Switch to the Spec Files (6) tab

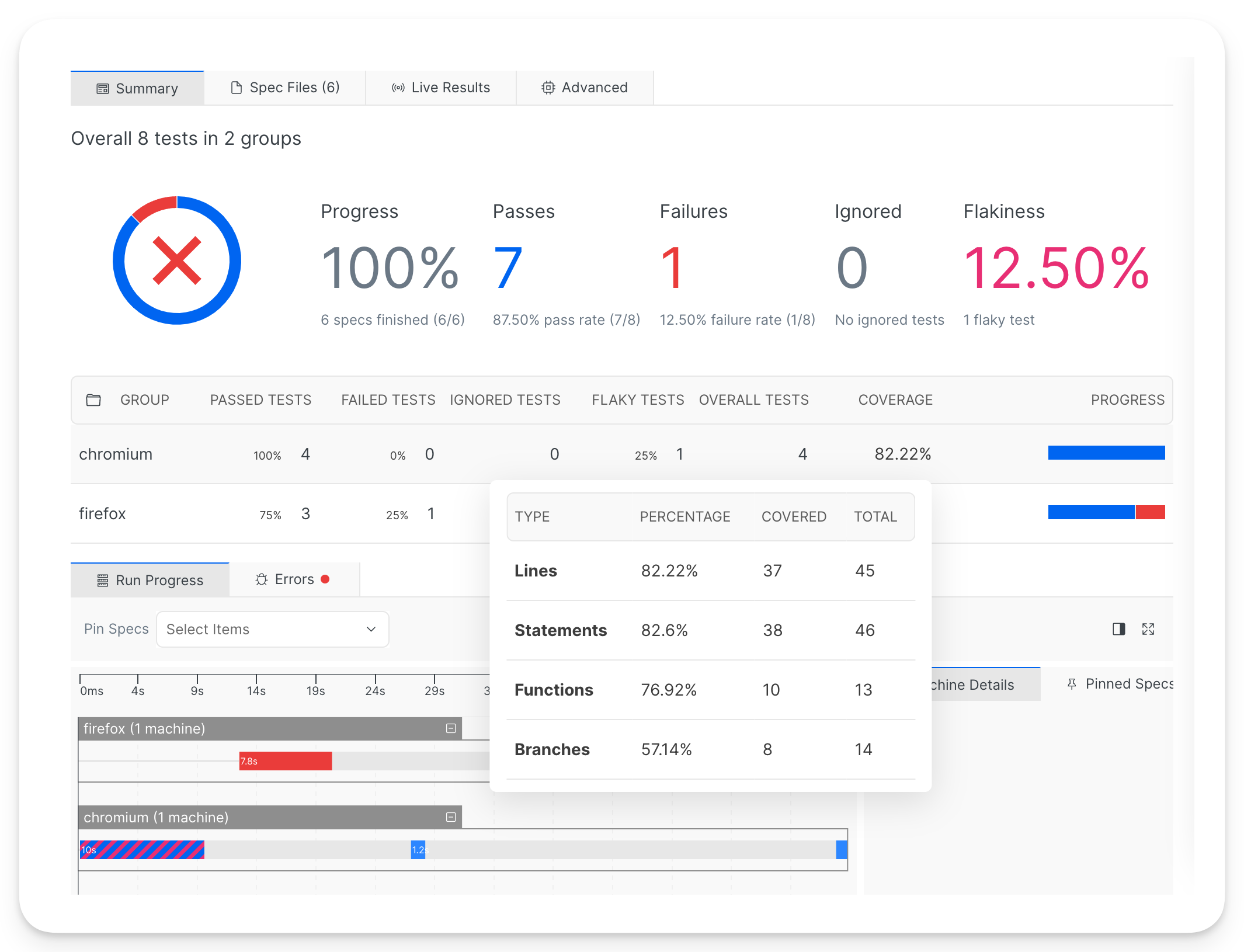(x=285, y=88)
